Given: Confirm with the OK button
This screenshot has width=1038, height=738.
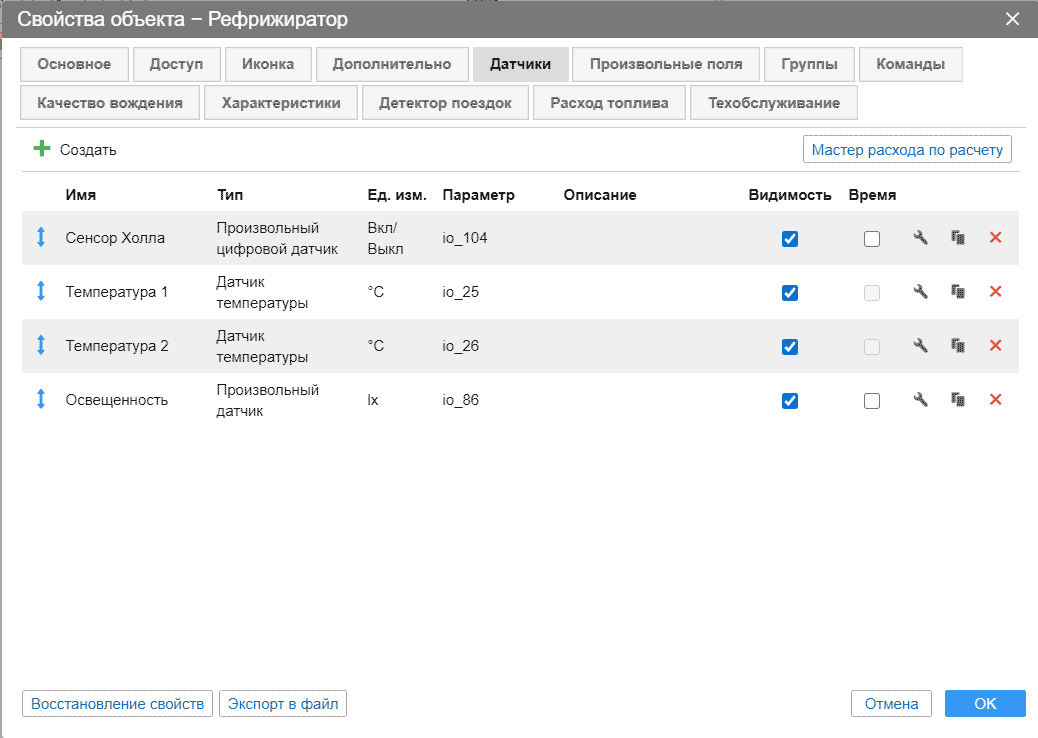Looking at the screenshot, I should pyautogui.click(x=985, y=704).
